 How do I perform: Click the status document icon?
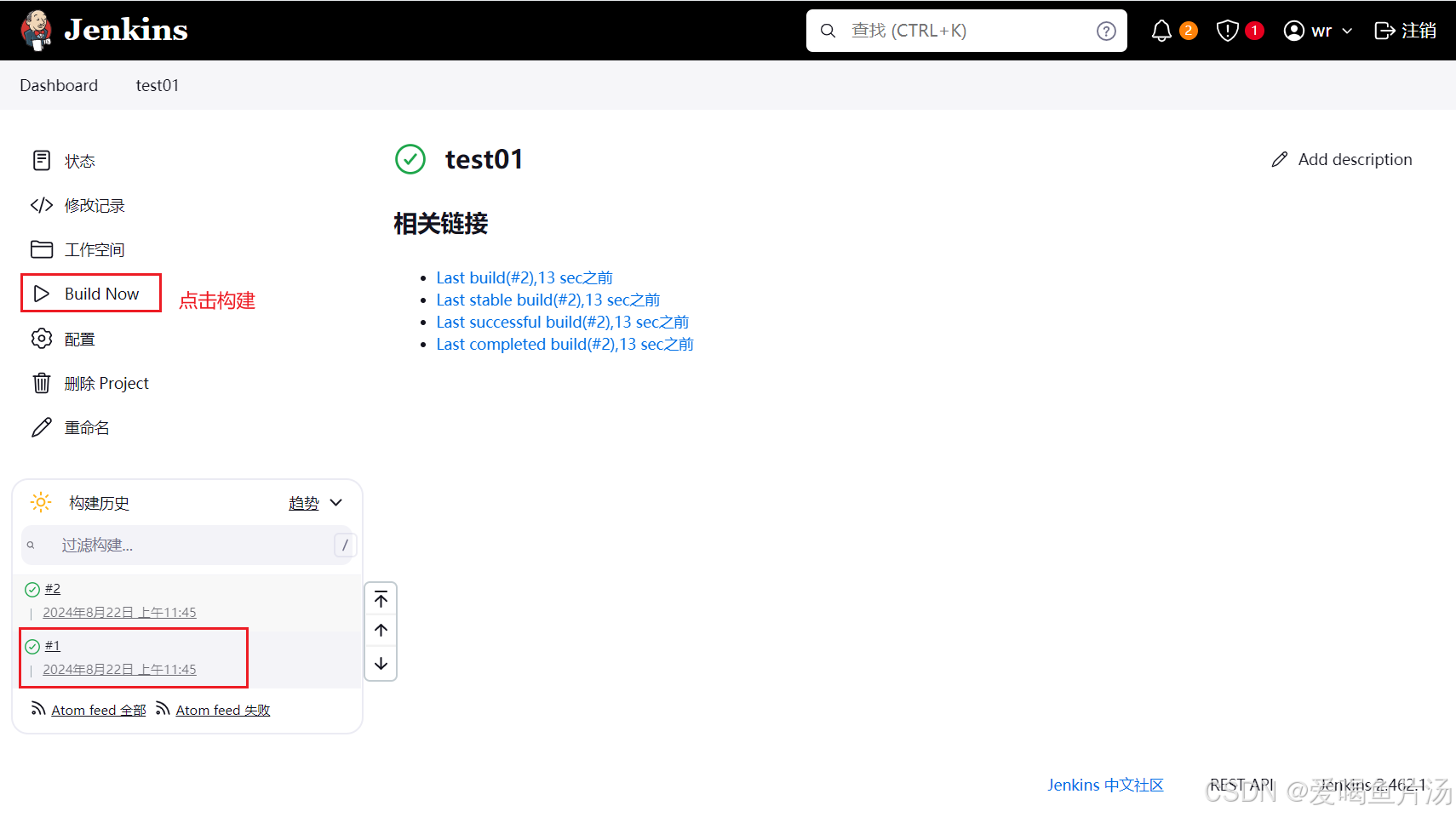coord(42,161)
